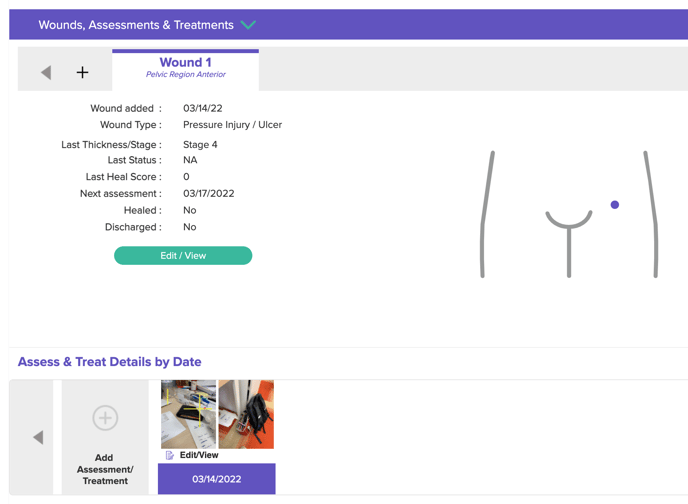Click the Last Status NA value
The image size is (688, 504).
[190, 160]
